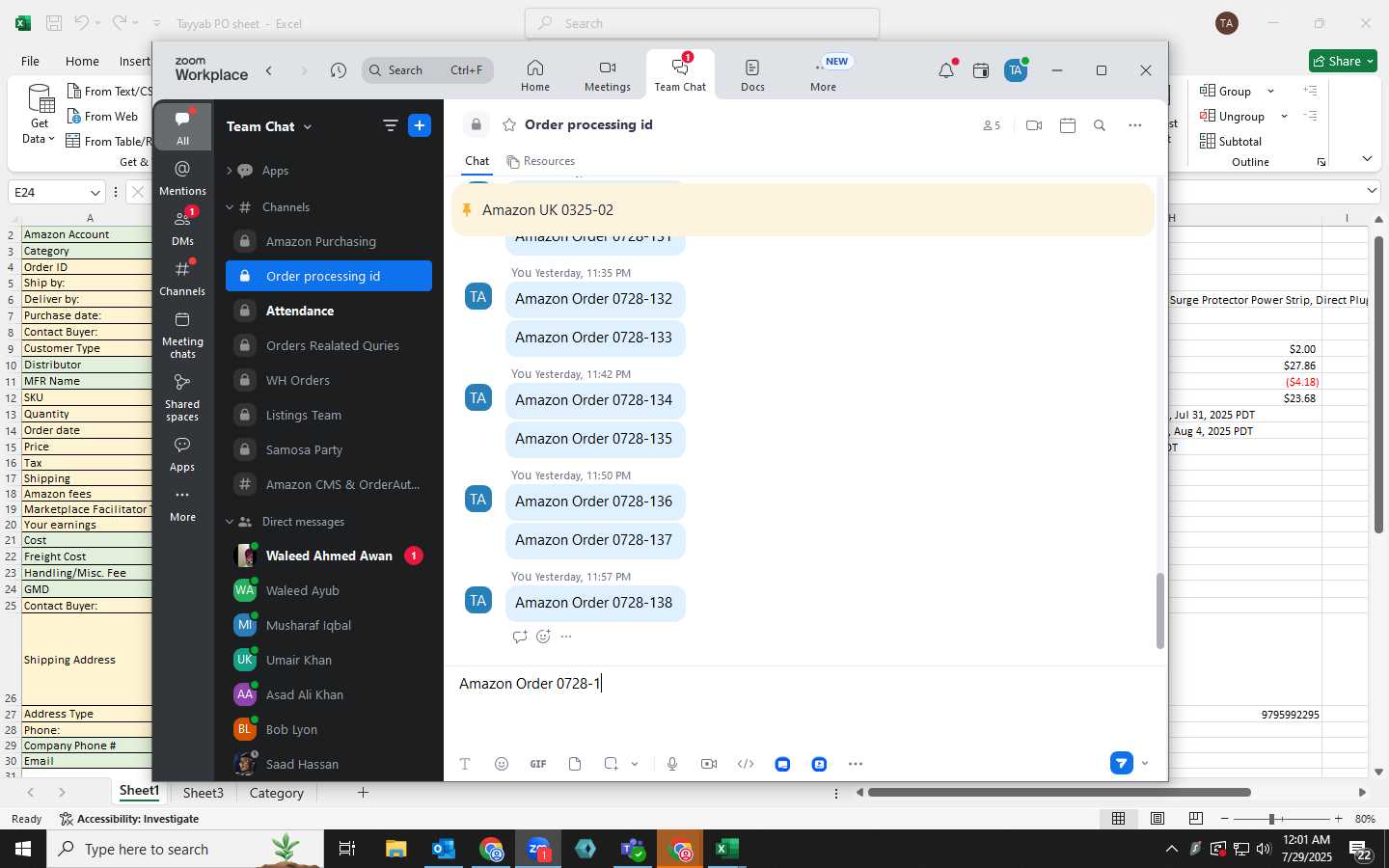Open the pinned Amazon UK 0325-02 message

[x=803, y=209]
